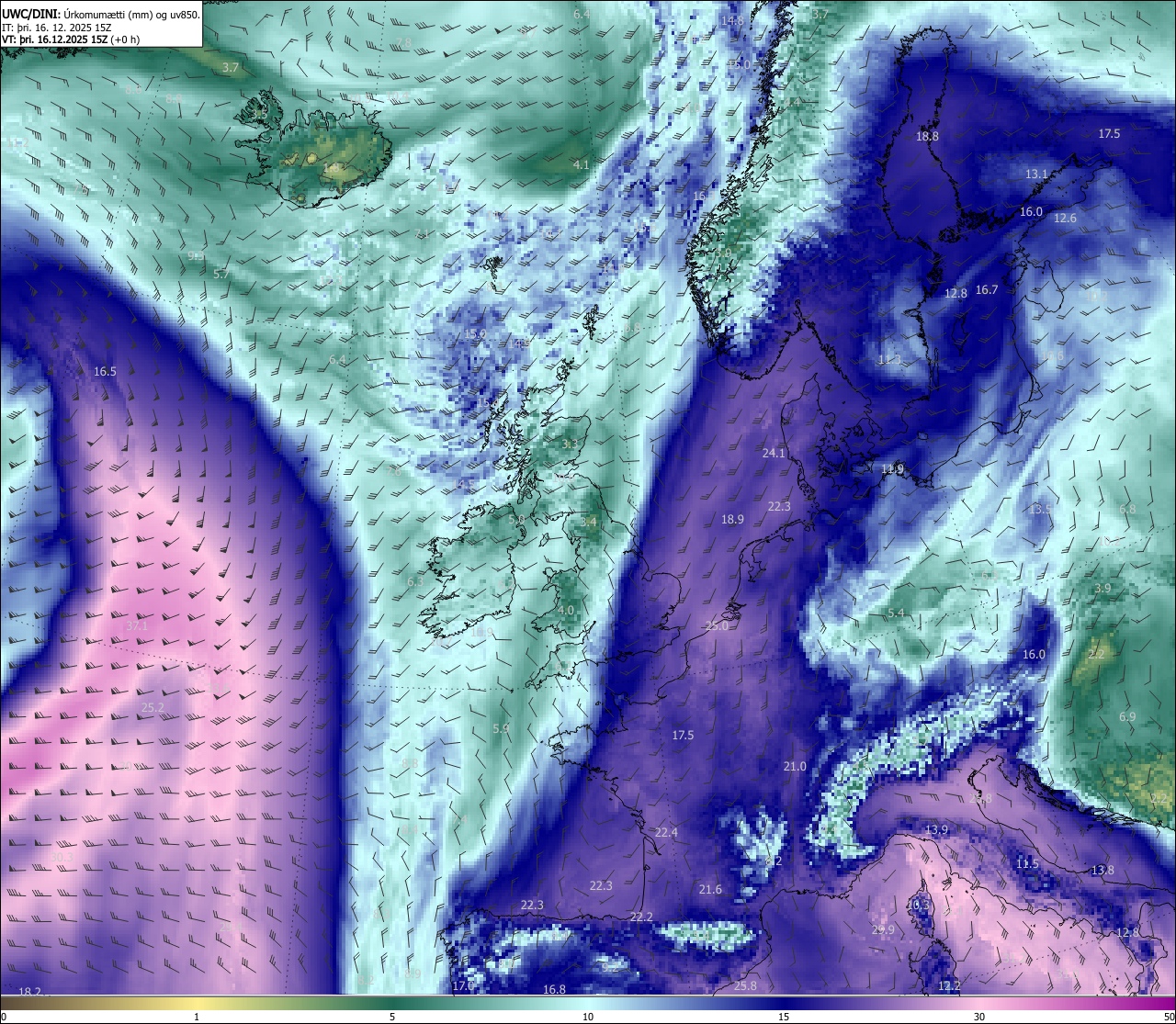Click the 6.9 value label

pos(1127,716)
